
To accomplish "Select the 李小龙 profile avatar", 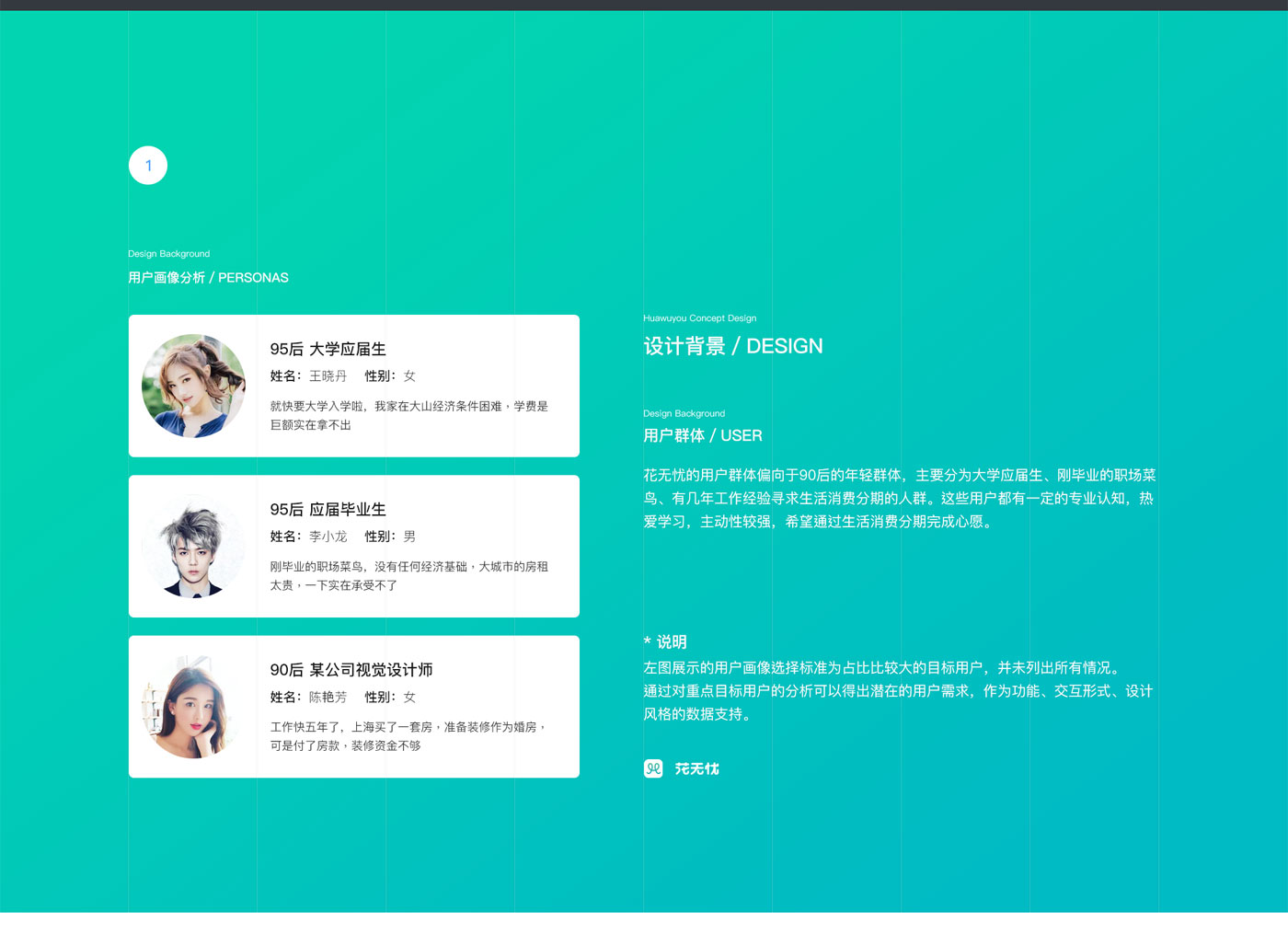I will coord(194,547).
